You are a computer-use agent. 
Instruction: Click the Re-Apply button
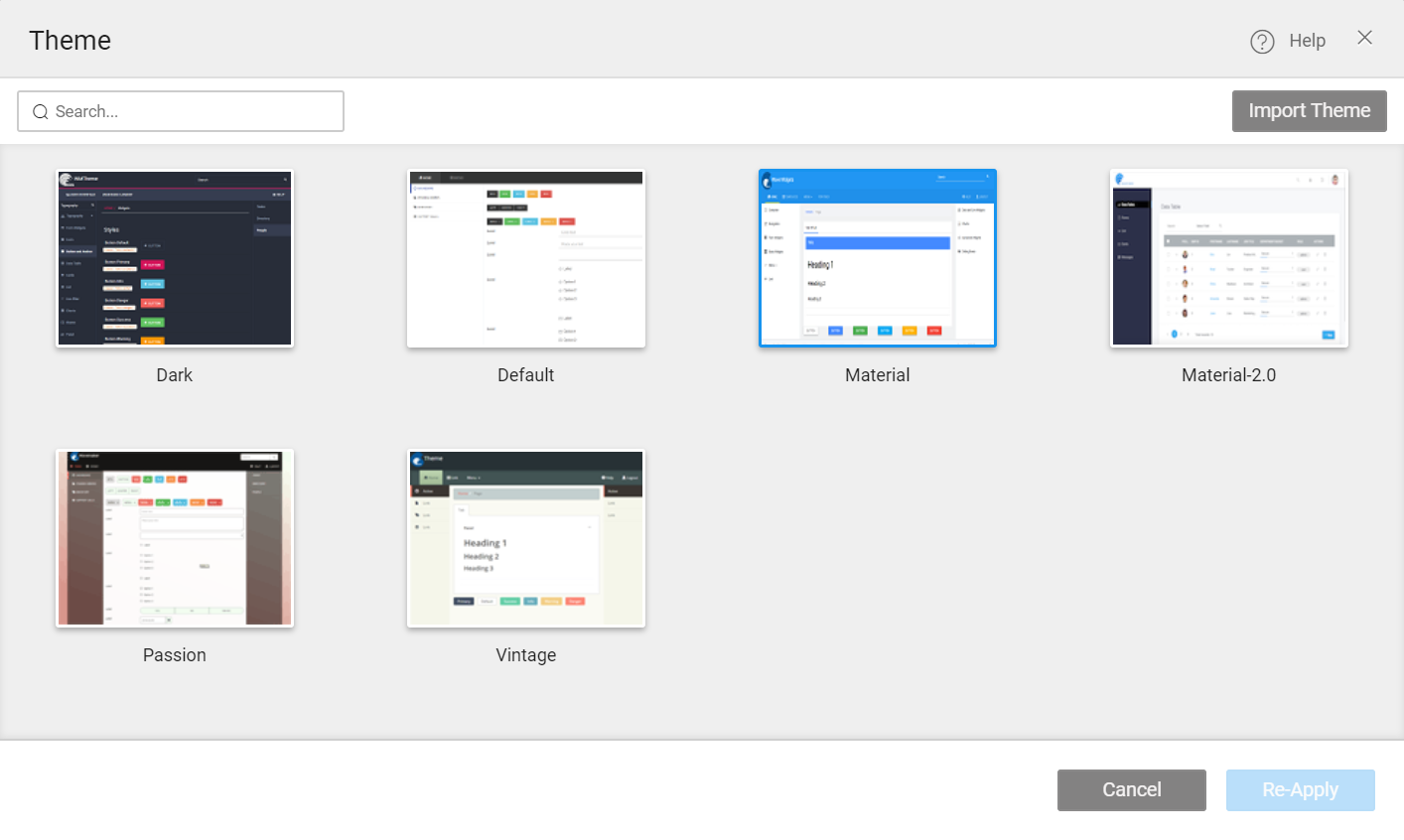coord(1300,789)
